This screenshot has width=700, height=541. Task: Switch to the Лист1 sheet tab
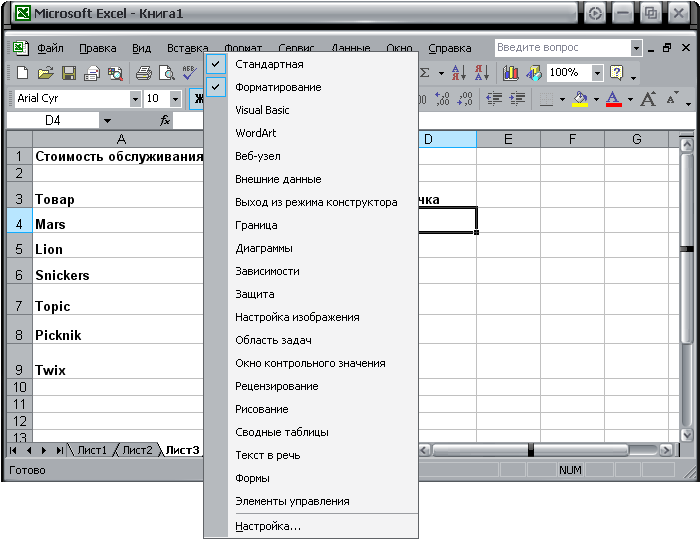(92, 450)
